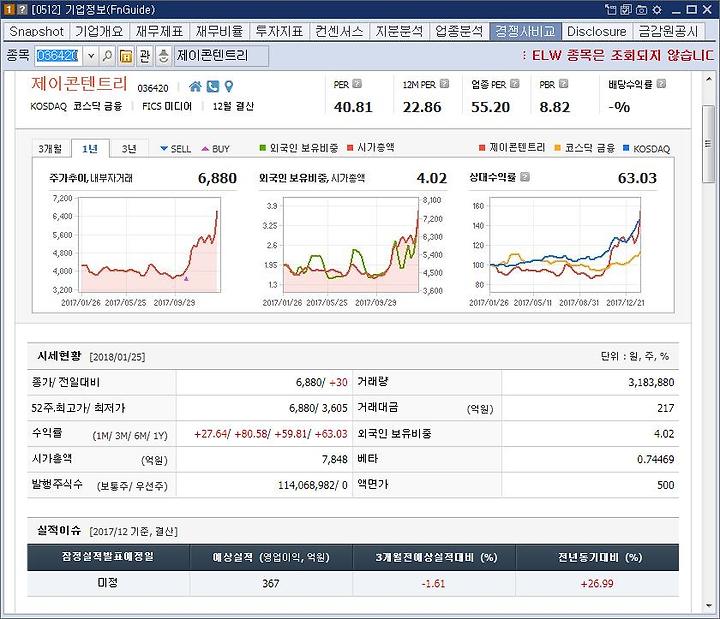
Task: Click the person icon next to 관 button
Action: click(163, 56)
